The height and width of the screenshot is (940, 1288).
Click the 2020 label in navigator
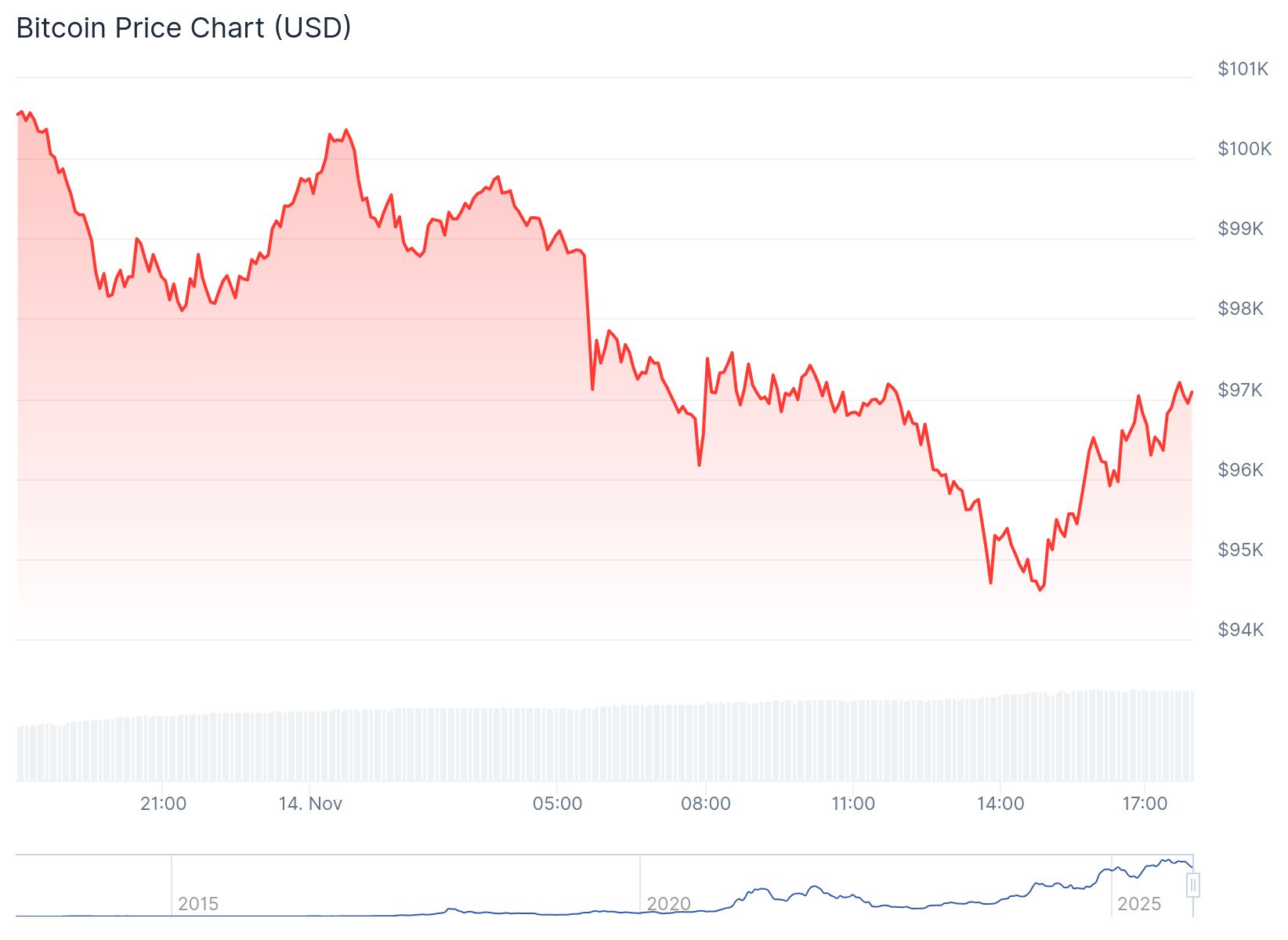(668, 904)
